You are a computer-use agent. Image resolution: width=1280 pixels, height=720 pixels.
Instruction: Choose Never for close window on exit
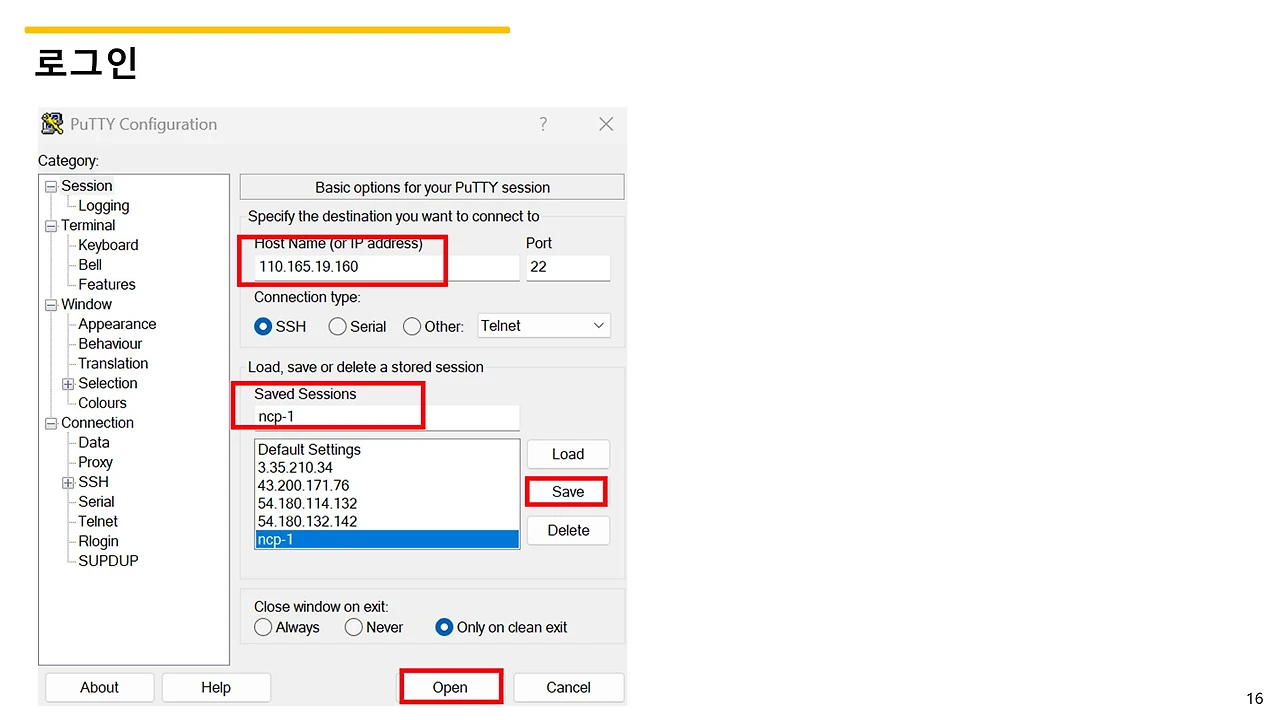353,628
